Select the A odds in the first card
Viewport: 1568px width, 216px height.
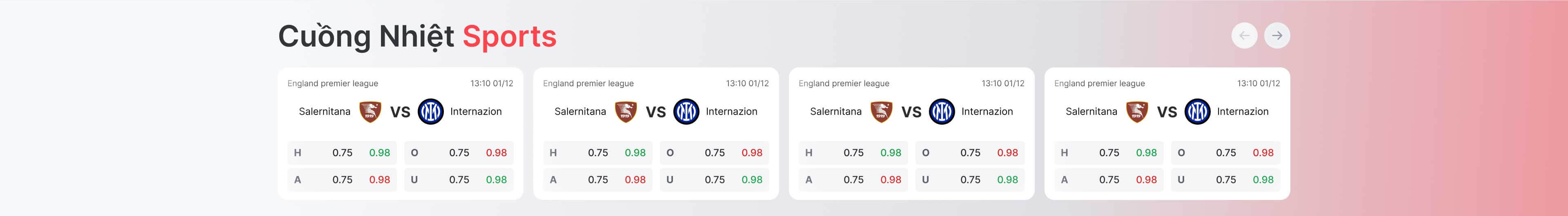[x=341, y=180]
